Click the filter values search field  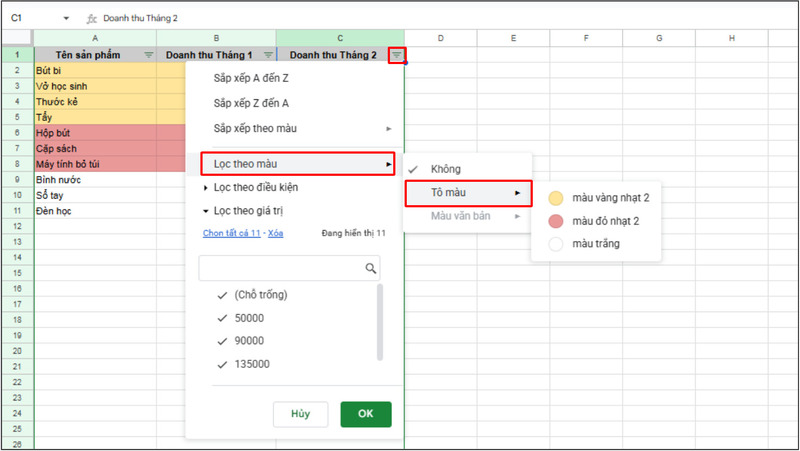point(281,268)
